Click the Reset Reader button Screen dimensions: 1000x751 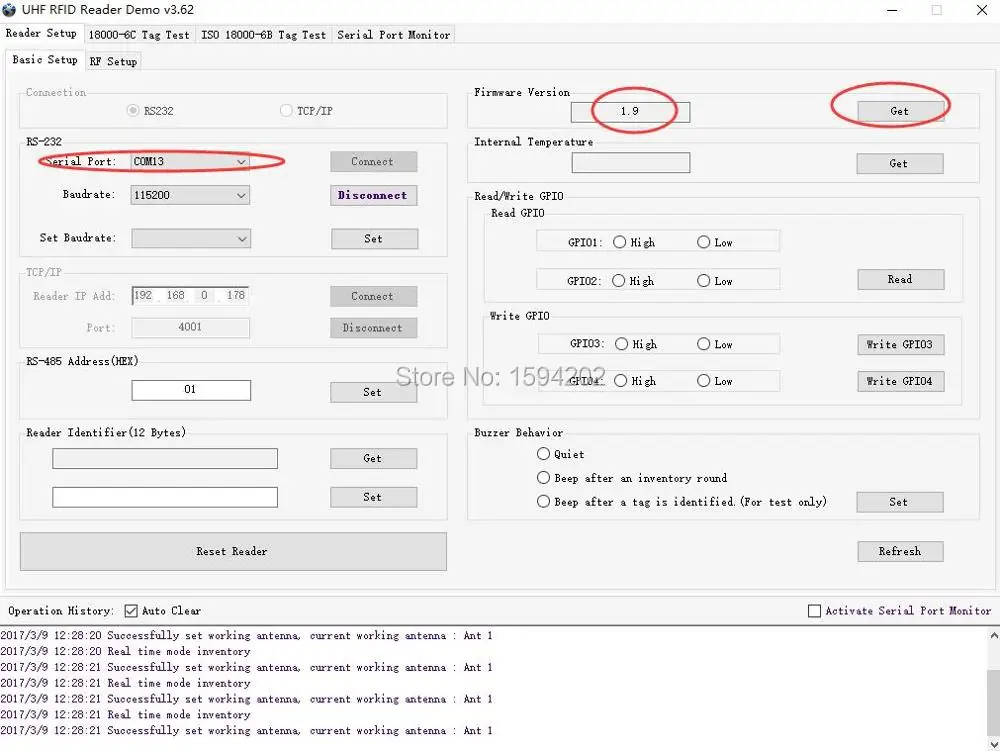point(232,551)
